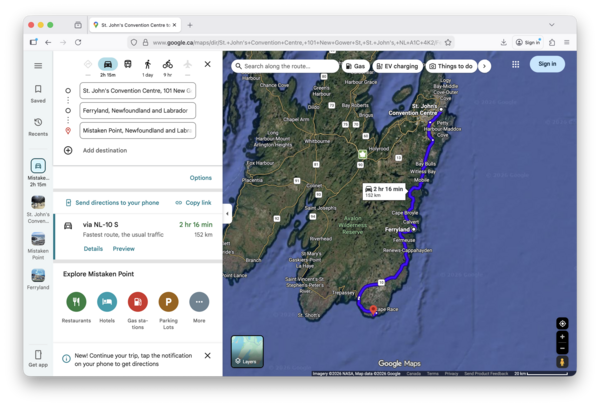This screenshot has width=600, height=407.
Task: Click Search along the route box
Action: click(x=285, y=66)
